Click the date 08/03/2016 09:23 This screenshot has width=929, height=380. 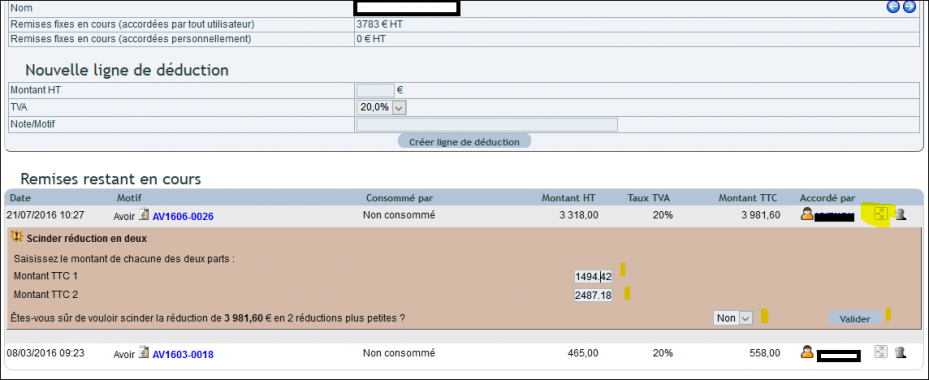[x=46, y=353]
